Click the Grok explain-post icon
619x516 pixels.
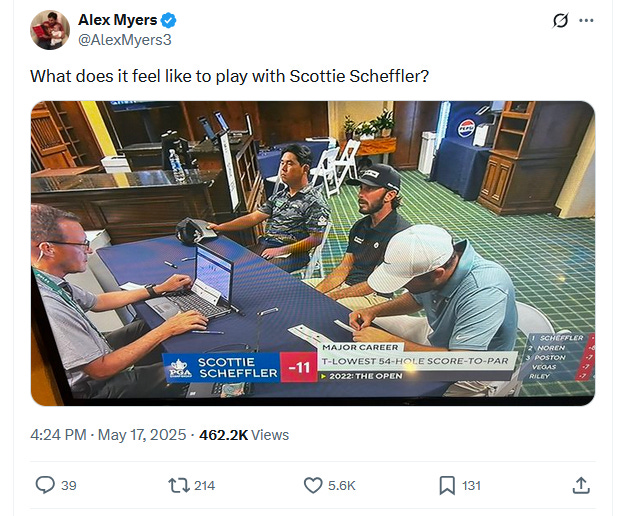[560, 21]
